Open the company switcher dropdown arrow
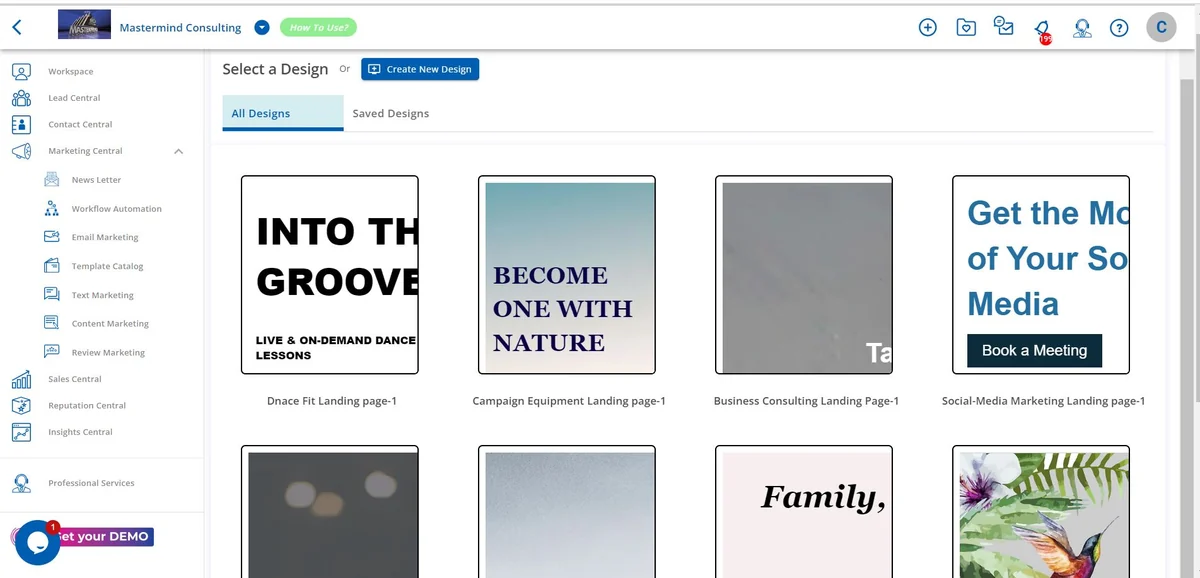This screenshot has height=578, width=1200. [x=262, y=27]
